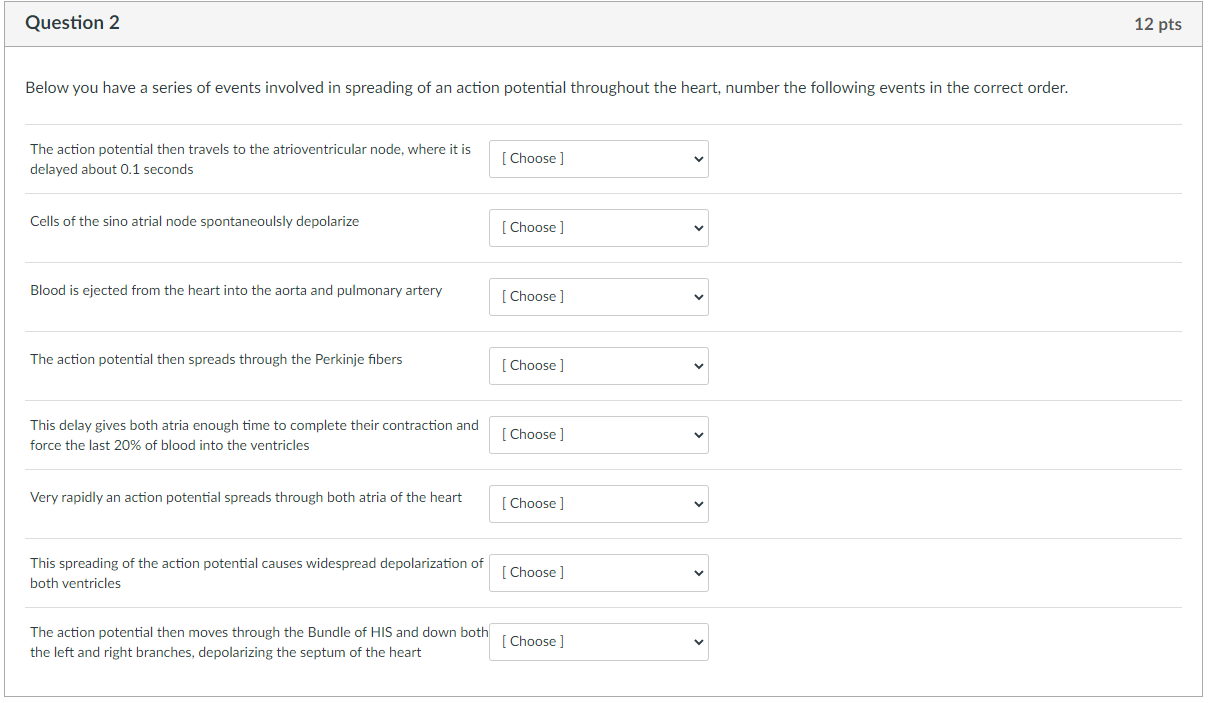This screenshot has width=1217, height=703.
Task: Click the text about atrioventricular node delay
Action: tap(250, 159)
